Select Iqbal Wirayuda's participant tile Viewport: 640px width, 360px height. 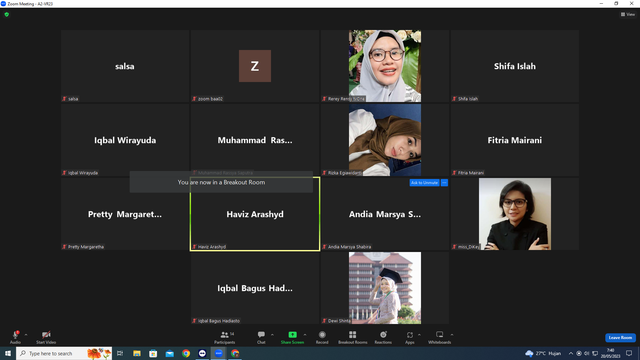125,140
